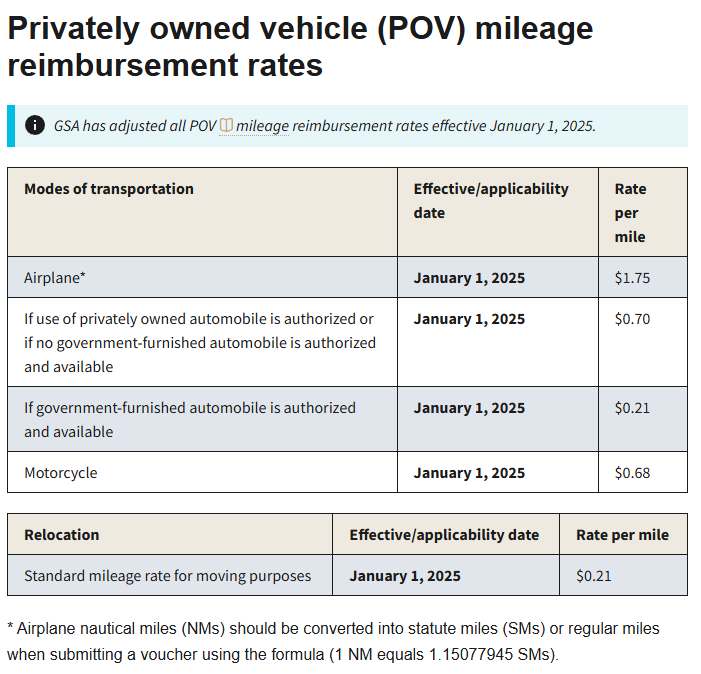Viewport: 701px width, 674px height.
Task: Click the $0.21 rate in the Relocation table
Action: tap(593, 576)
